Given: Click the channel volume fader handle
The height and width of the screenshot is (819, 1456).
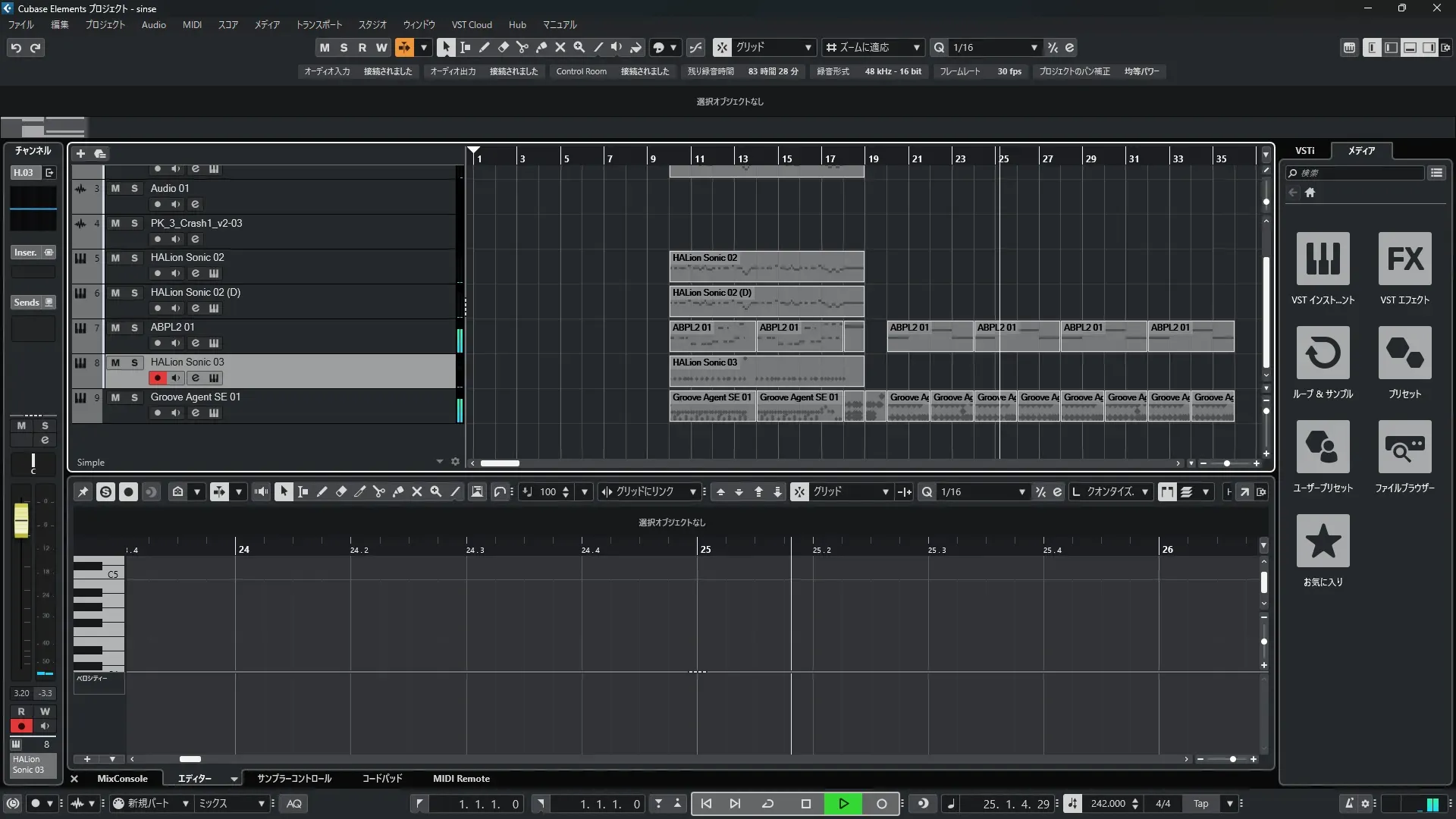Looking at the screenshot, I should 21,520.
